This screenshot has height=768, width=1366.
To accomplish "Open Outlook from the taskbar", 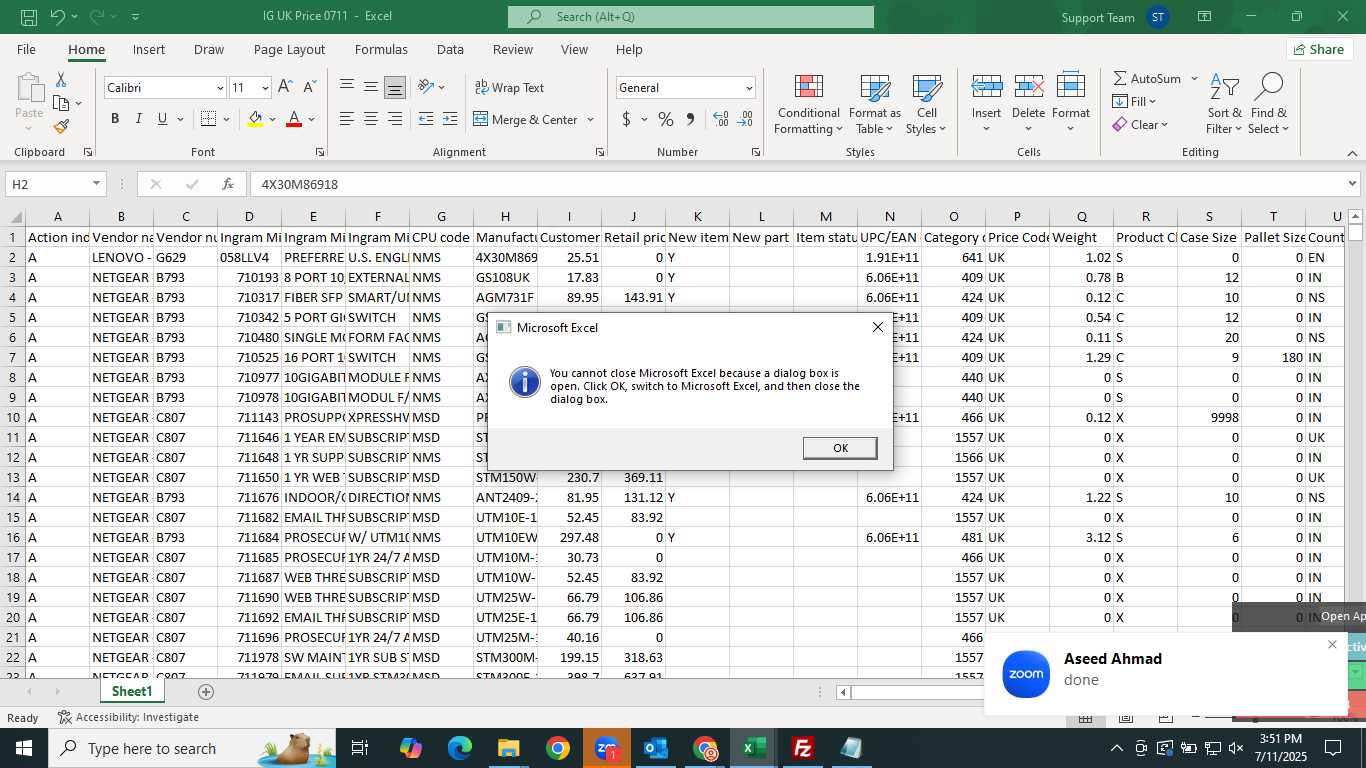I will [x=656, y=748].
